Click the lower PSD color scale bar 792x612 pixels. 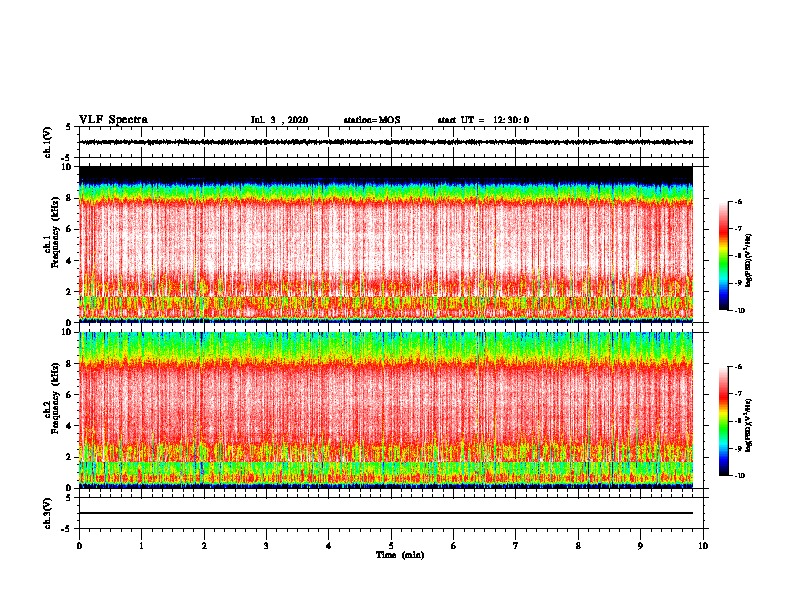click(724, 421)
